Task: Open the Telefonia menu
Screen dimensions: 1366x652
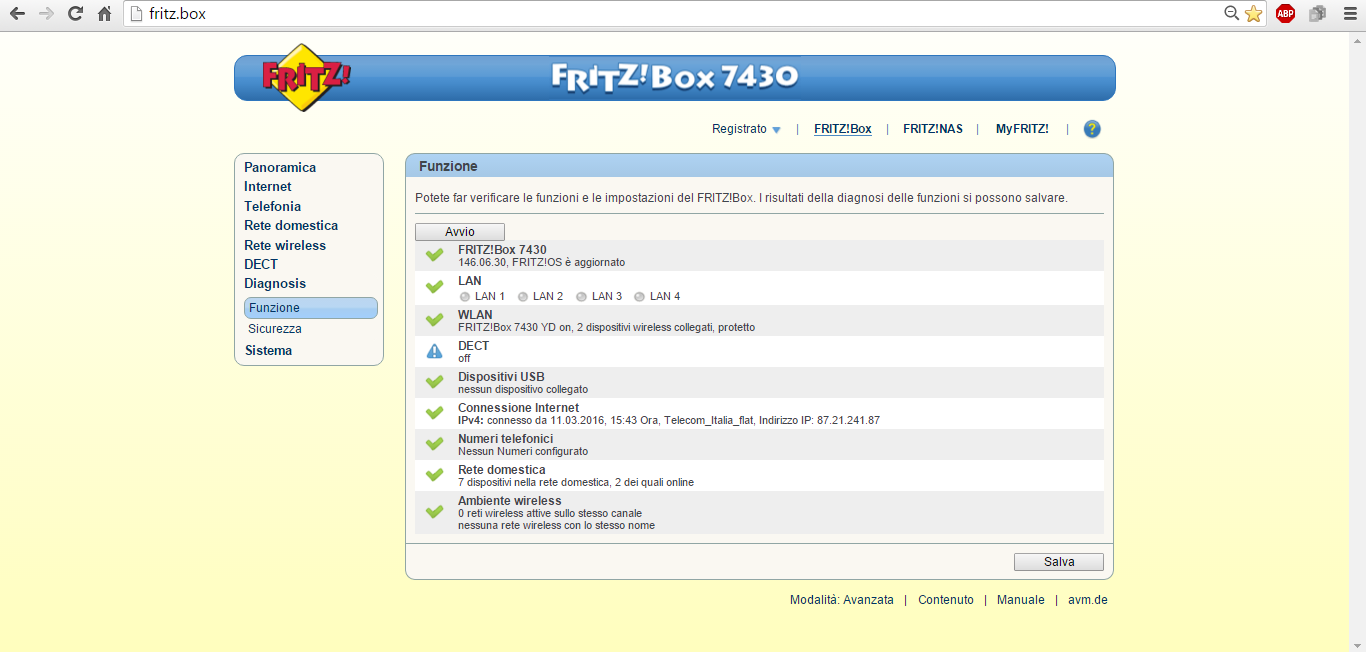Action: (272, 206)
